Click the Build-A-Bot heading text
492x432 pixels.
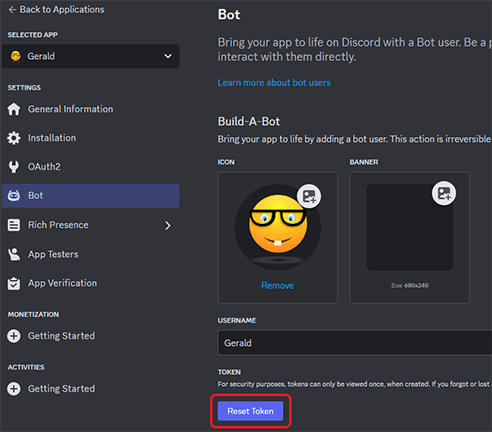249,122
